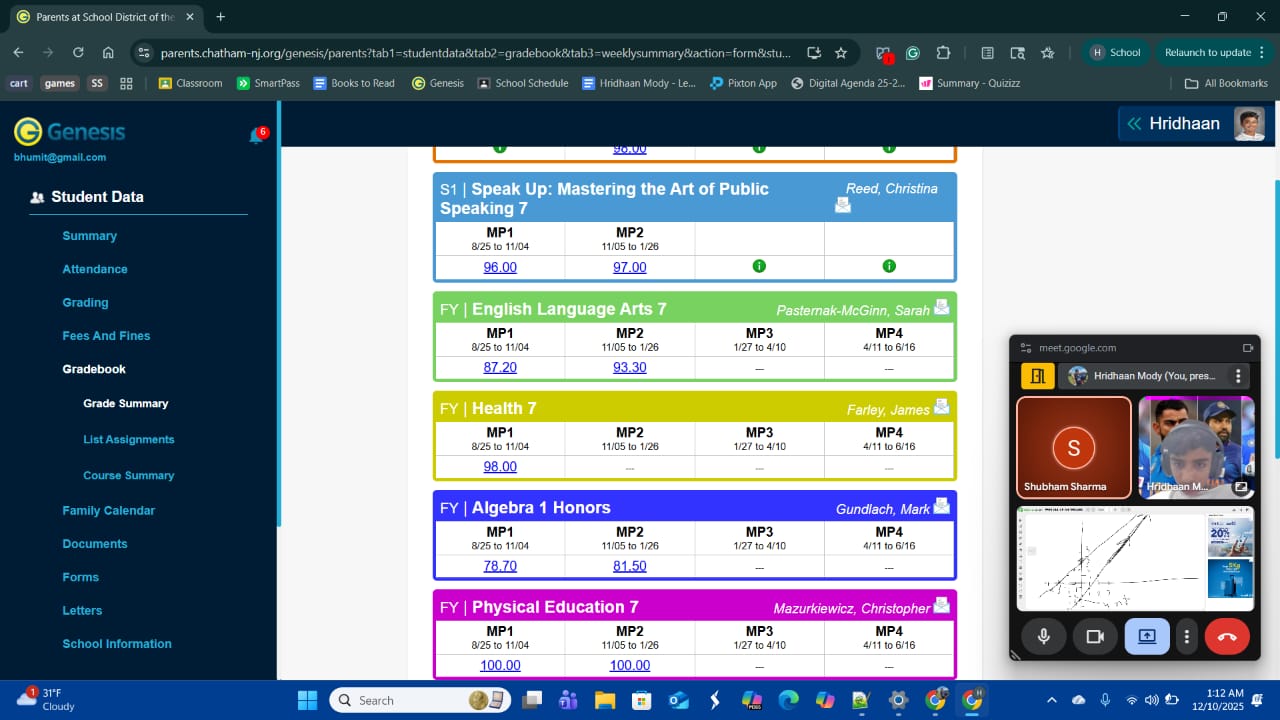Click the Genesis notification bell icon
This screenshot has width=1280, height=720.
coord(256,137)
